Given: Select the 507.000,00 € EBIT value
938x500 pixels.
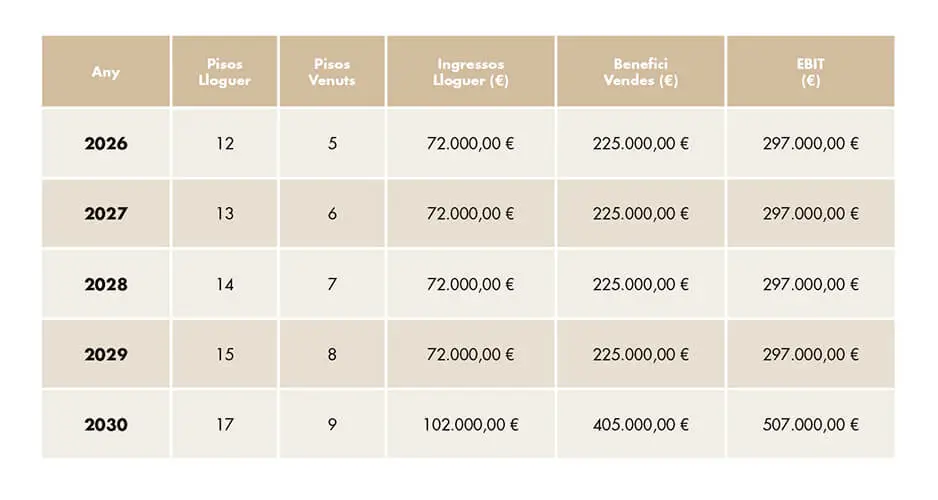Looking at the screenshot, I should coord(810,425).
